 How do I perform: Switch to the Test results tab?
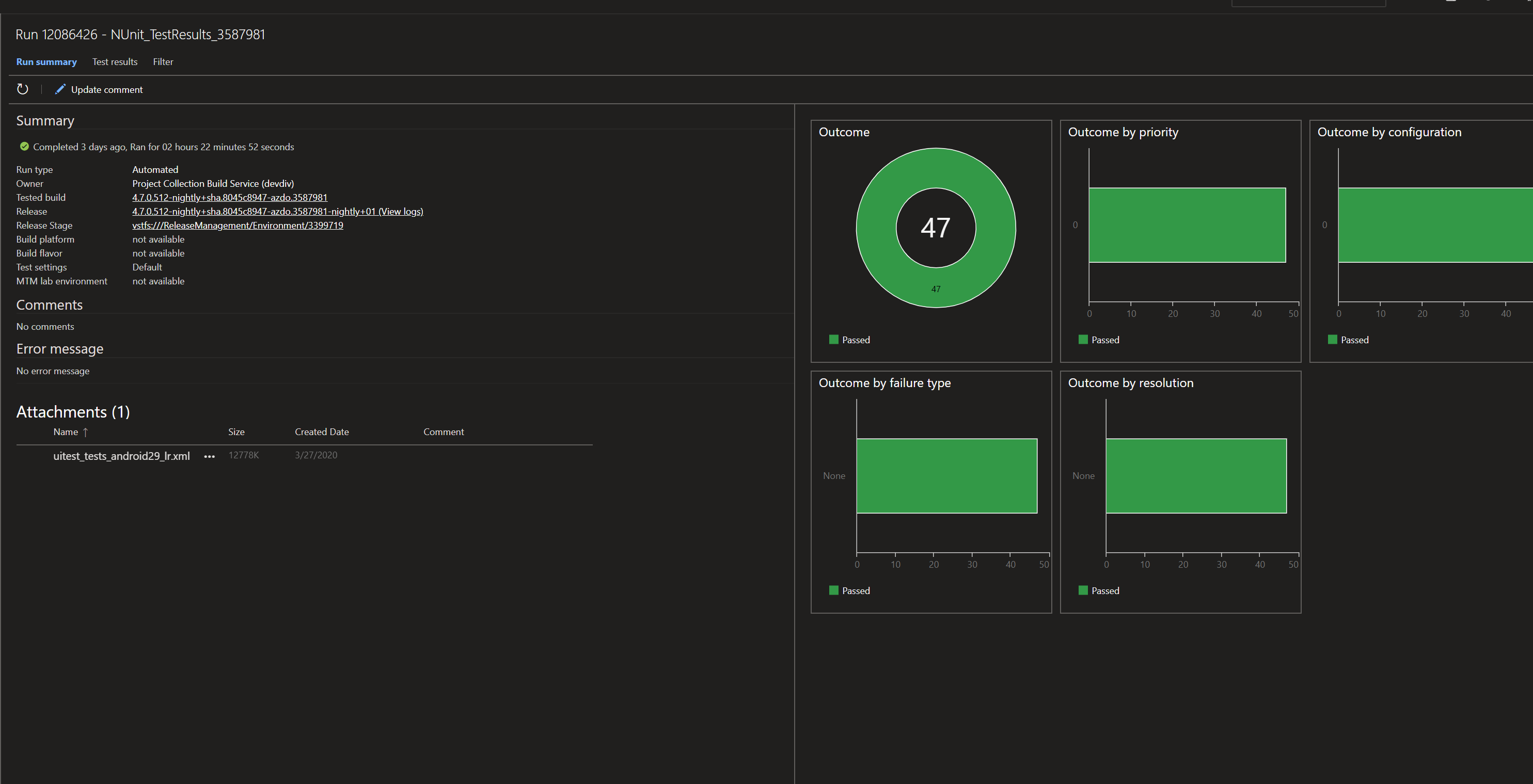(114, 62)
